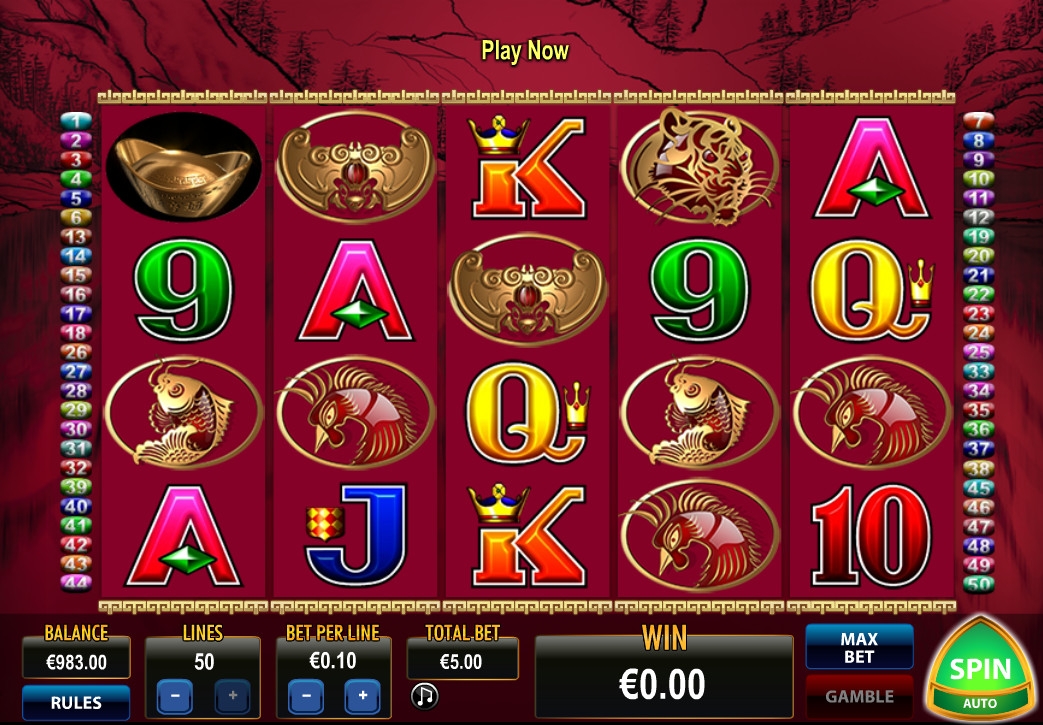Select the Gamble button

859,696
